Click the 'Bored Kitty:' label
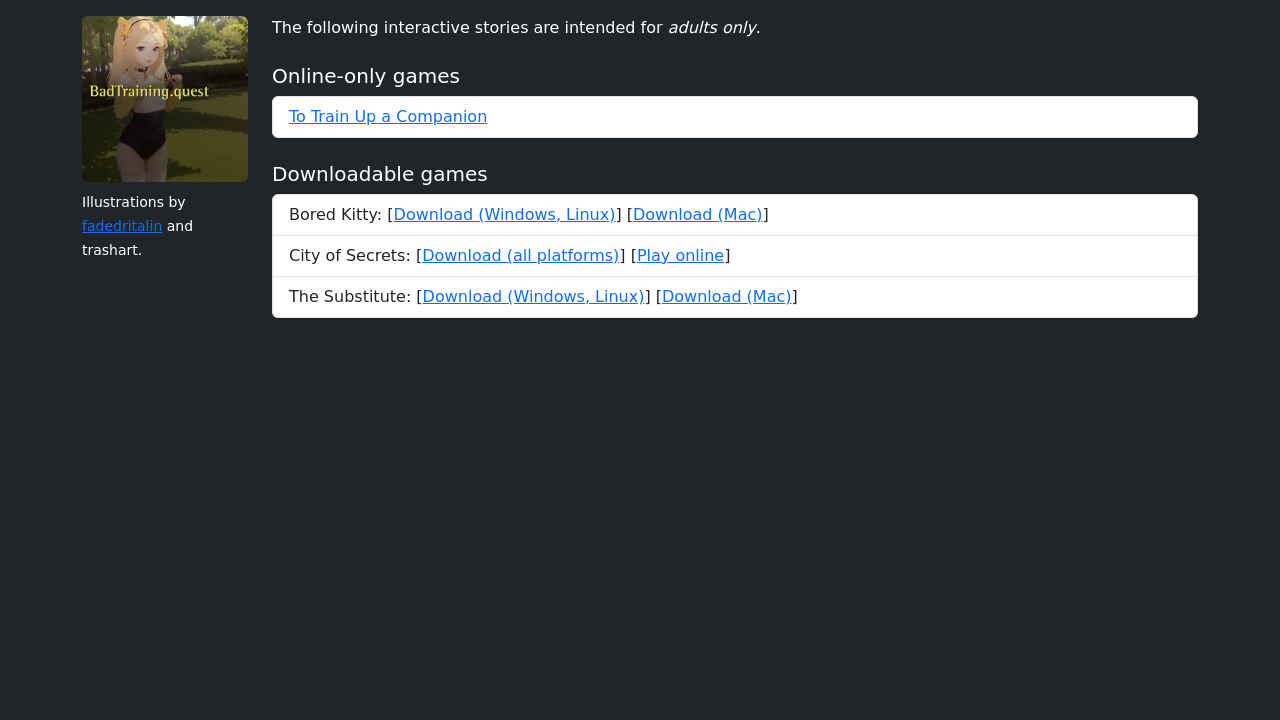The width and height of the screenshot is (1280, 720). point(336,215)
